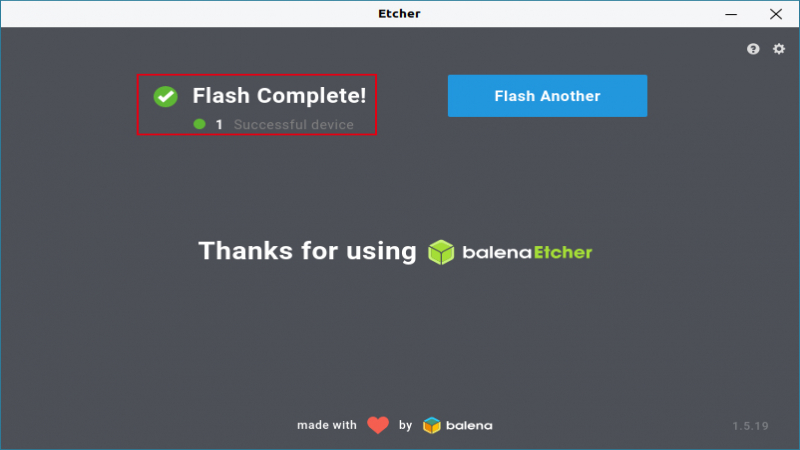Click the red heart icon in footer
This screenshot has width=800, height=450.
tap(378, 425)
